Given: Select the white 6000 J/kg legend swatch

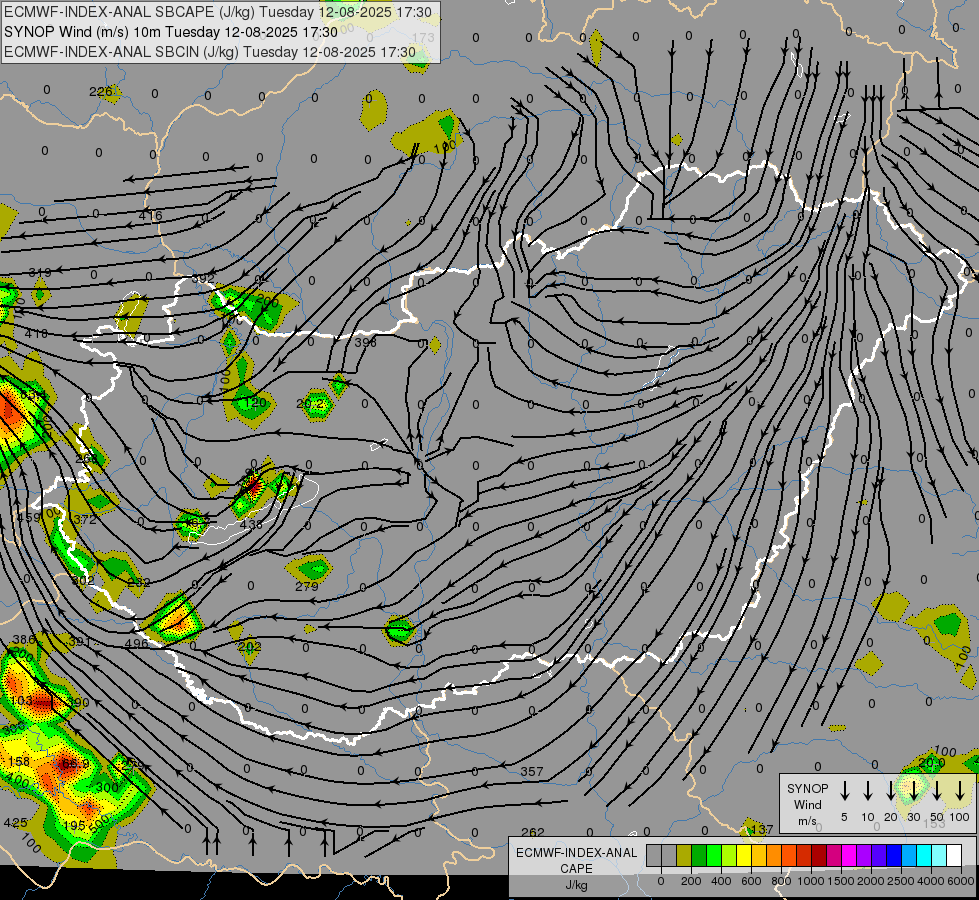Looking at the screenshot, I should 954,855.
